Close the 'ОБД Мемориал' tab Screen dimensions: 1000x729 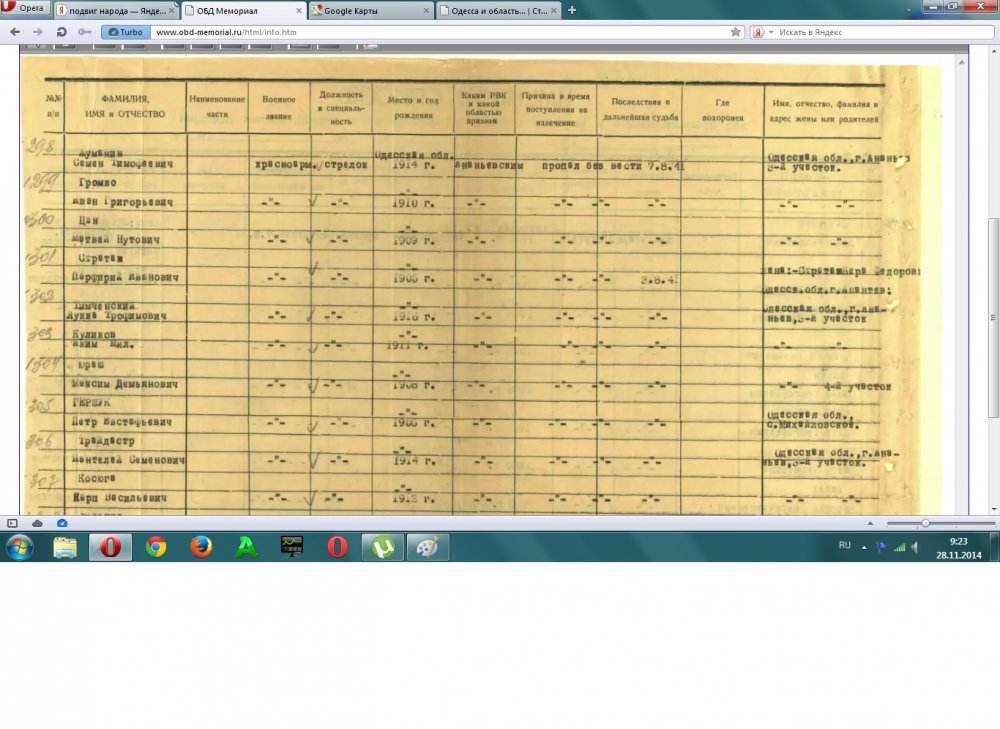click(x=299, y=11)
